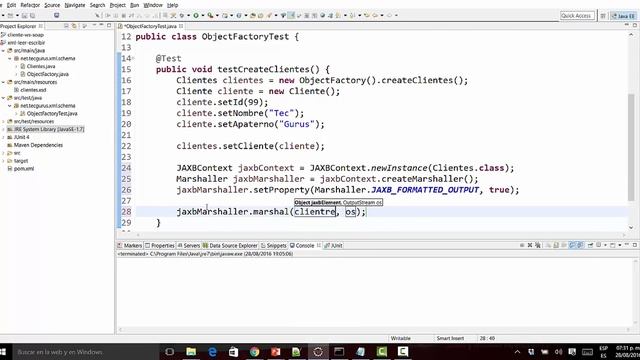Click Remove Launch X icon in Console
This screenshot has width=640, height=360.
click(530, 245)
